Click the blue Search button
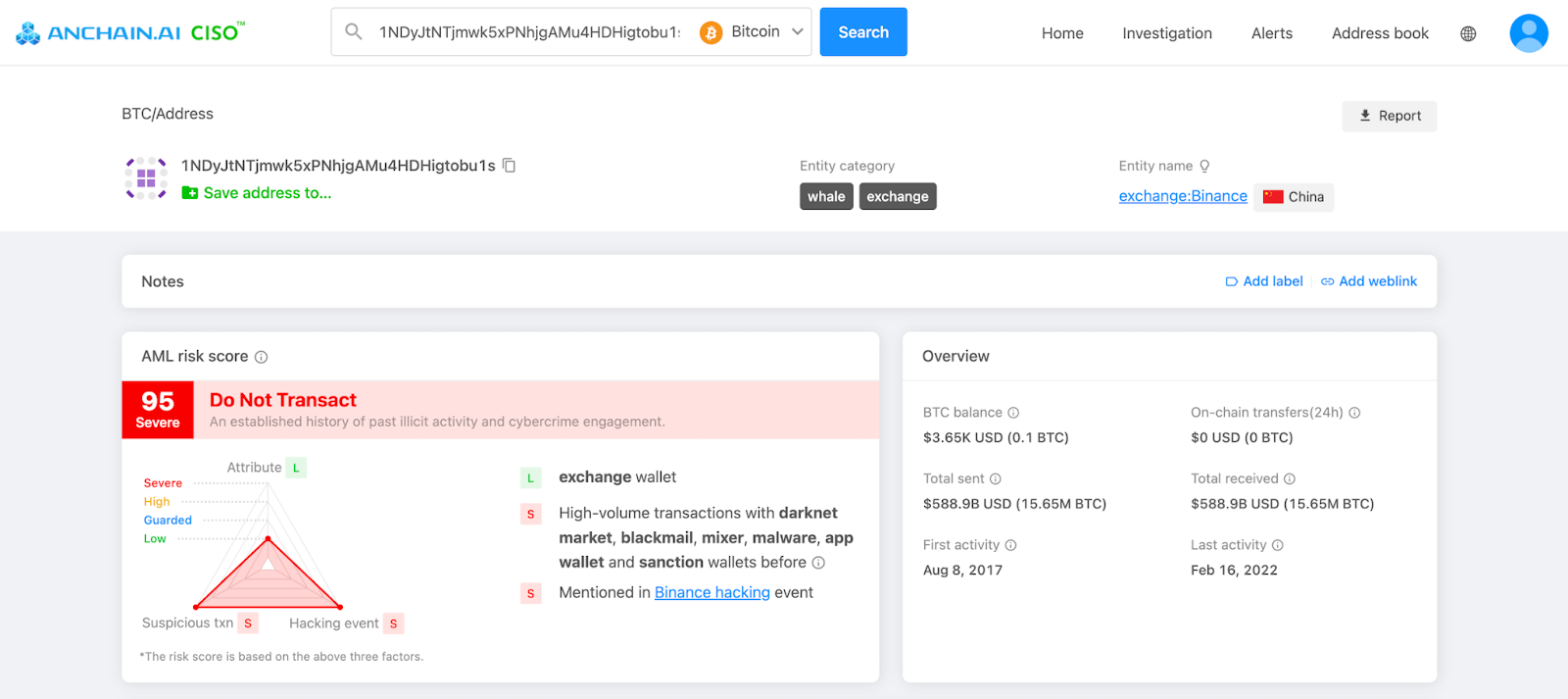This screenshot has width=1568, height=699. tap(863, 32)
